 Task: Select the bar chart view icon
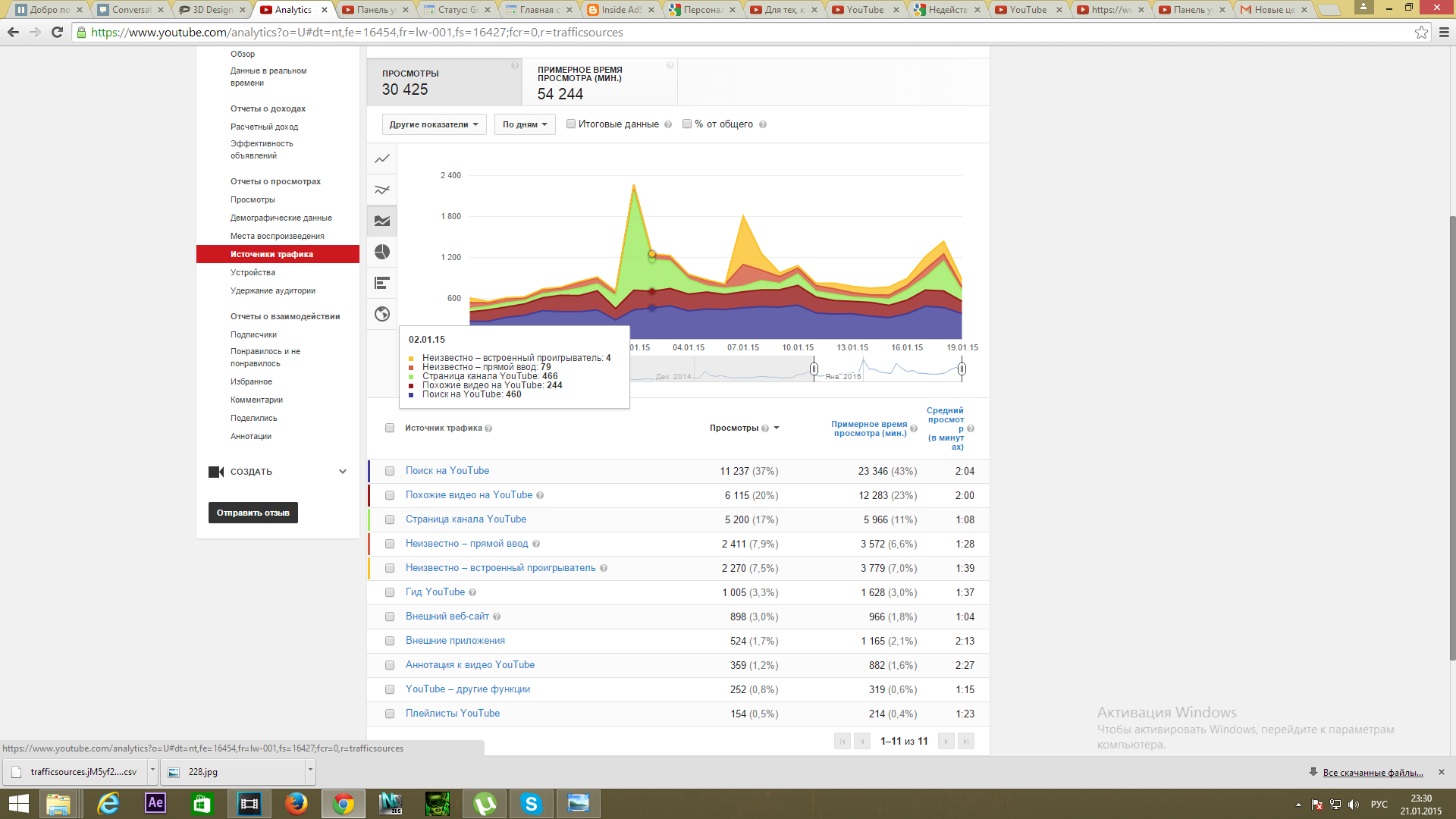click(x=382, y=283)
